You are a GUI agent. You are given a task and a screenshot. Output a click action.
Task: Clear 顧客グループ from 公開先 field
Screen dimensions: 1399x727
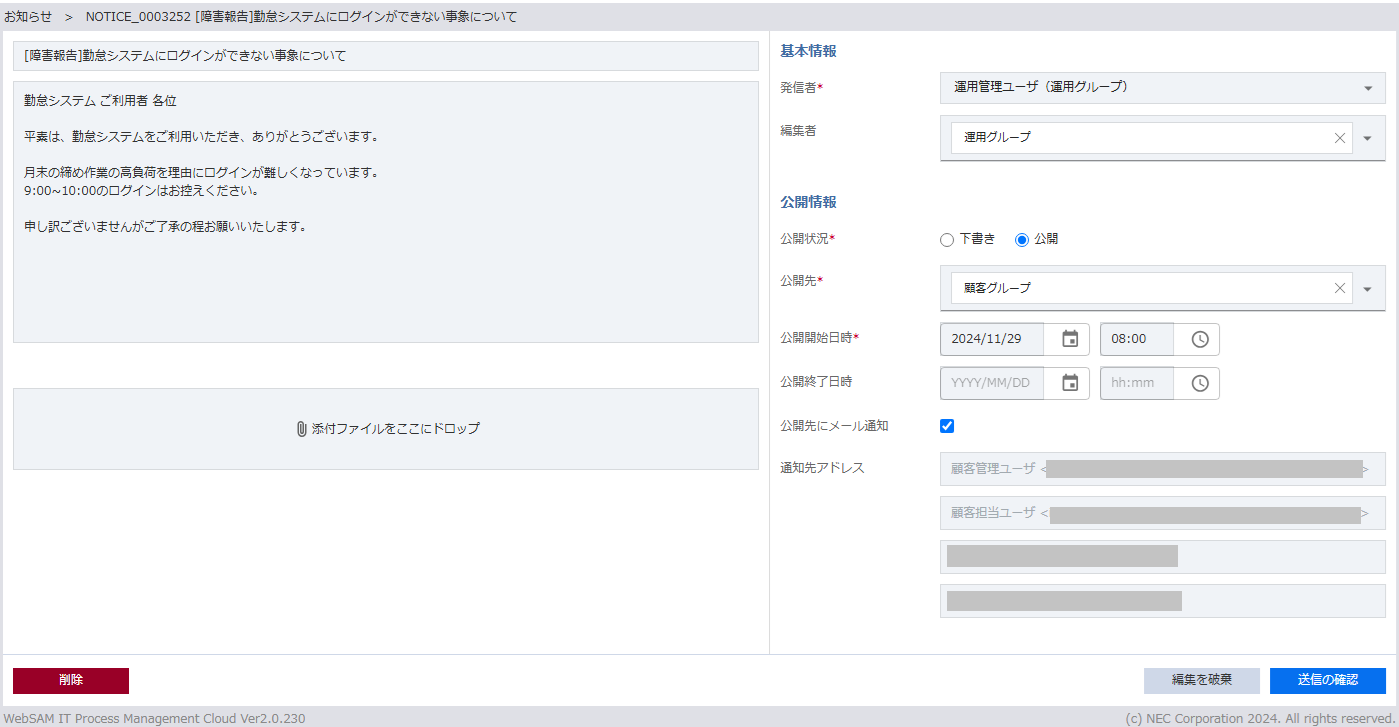click(1339, 288)
